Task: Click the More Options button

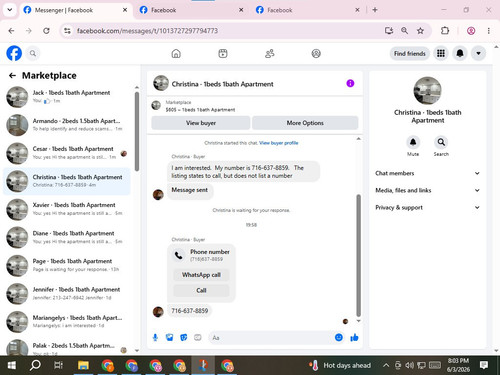Action: [x=305, y=123]
